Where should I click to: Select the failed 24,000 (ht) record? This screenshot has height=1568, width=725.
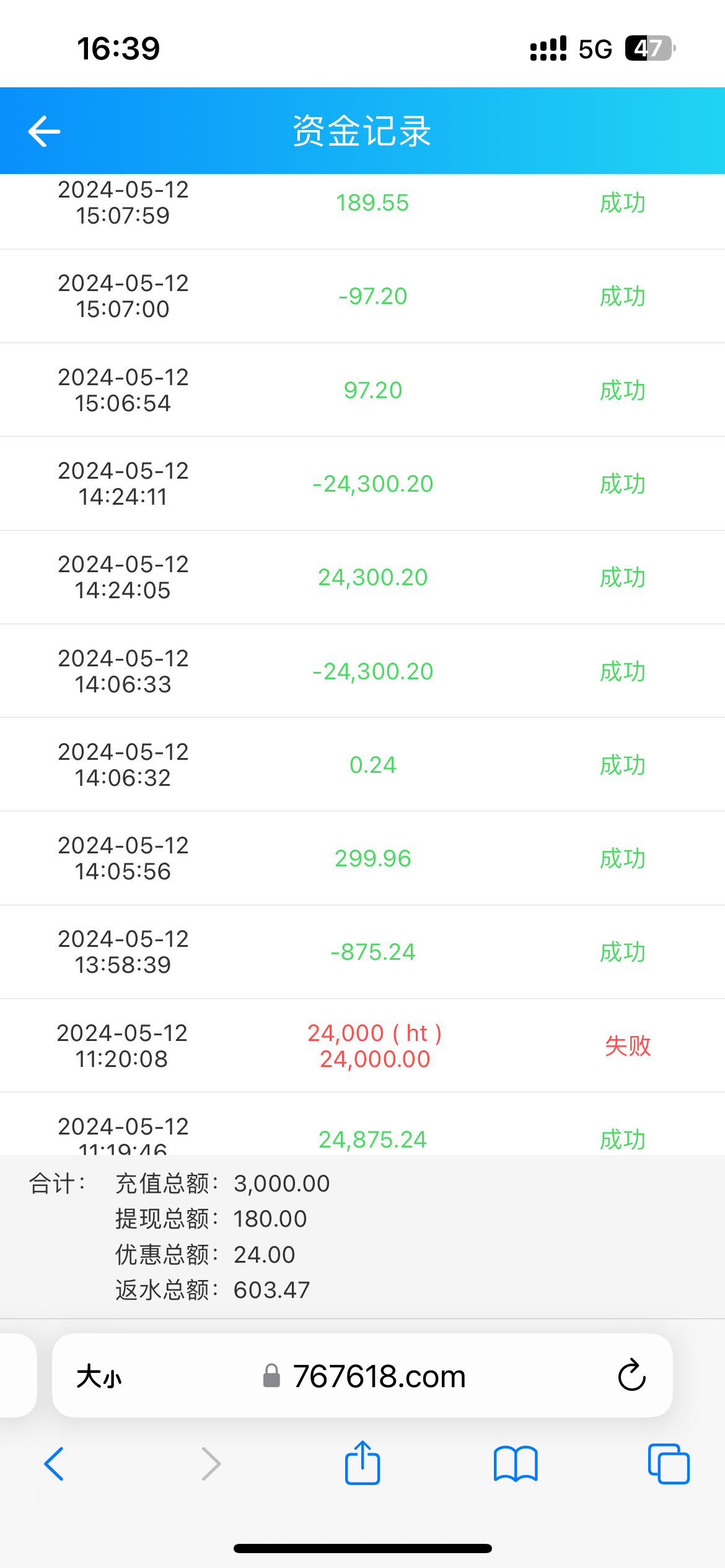click(374, 1045)
